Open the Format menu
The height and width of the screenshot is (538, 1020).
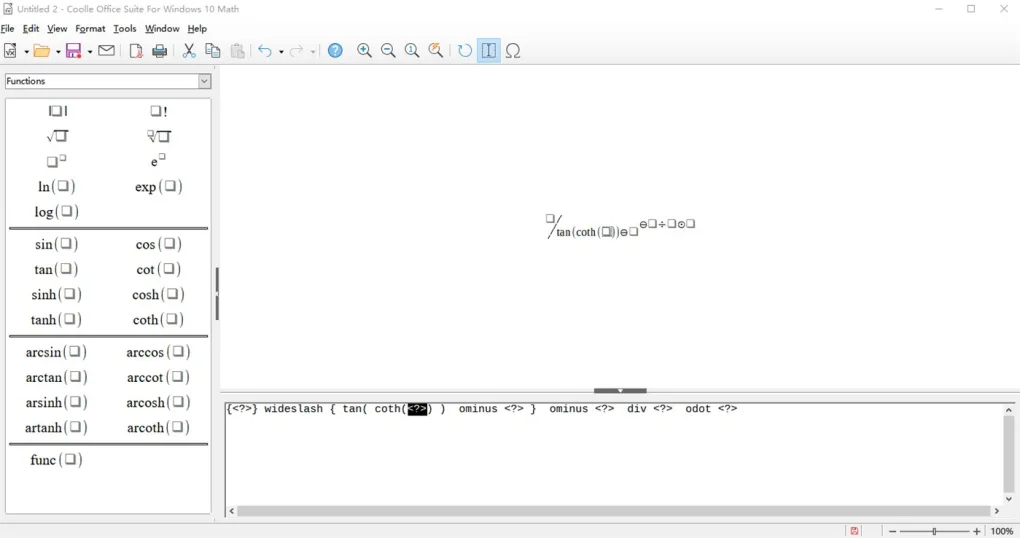90,29
